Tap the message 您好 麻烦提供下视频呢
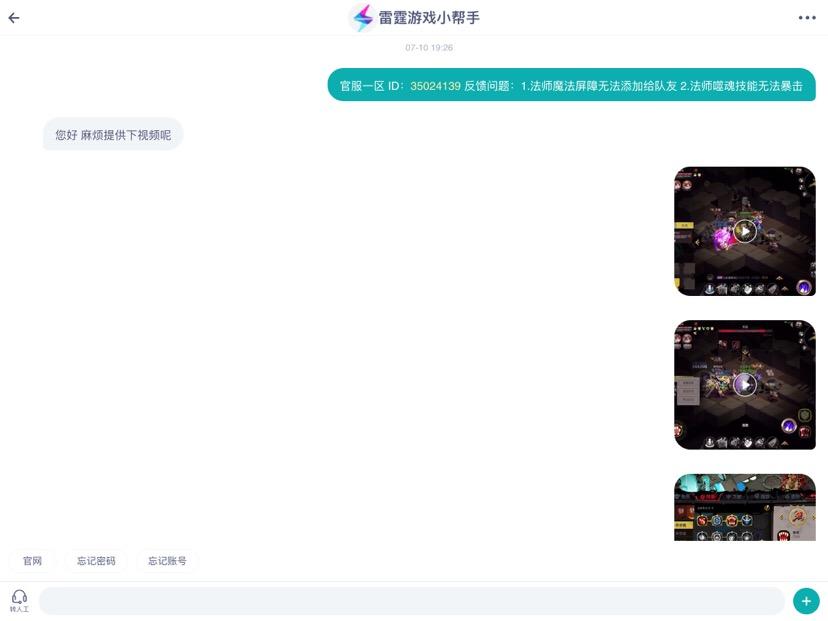This screenshot has height=621, width=828. [x=113, y=135]
